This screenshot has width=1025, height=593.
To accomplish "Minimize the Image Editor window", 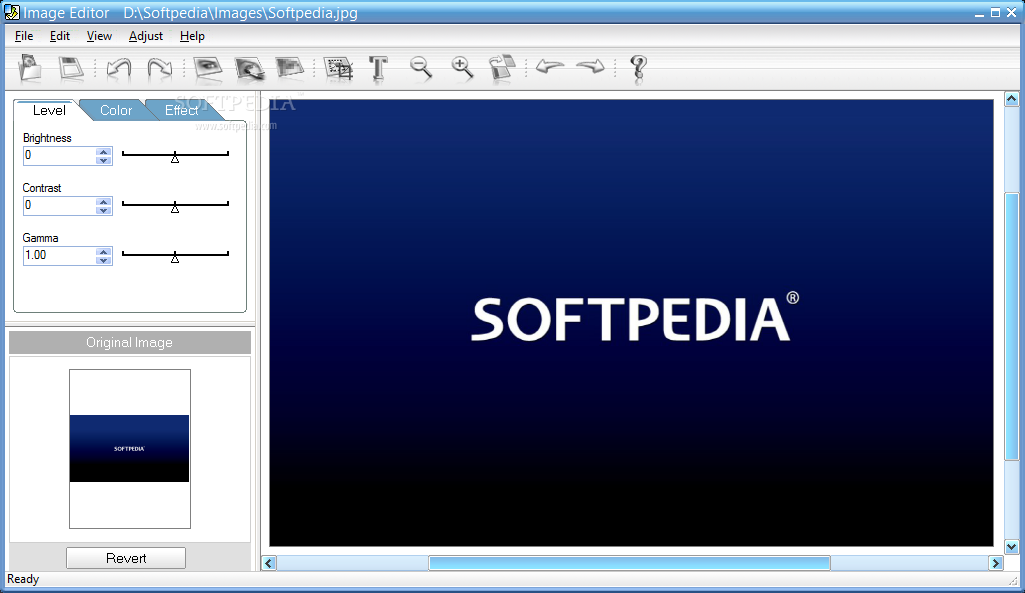I will (x=979, y=13).
